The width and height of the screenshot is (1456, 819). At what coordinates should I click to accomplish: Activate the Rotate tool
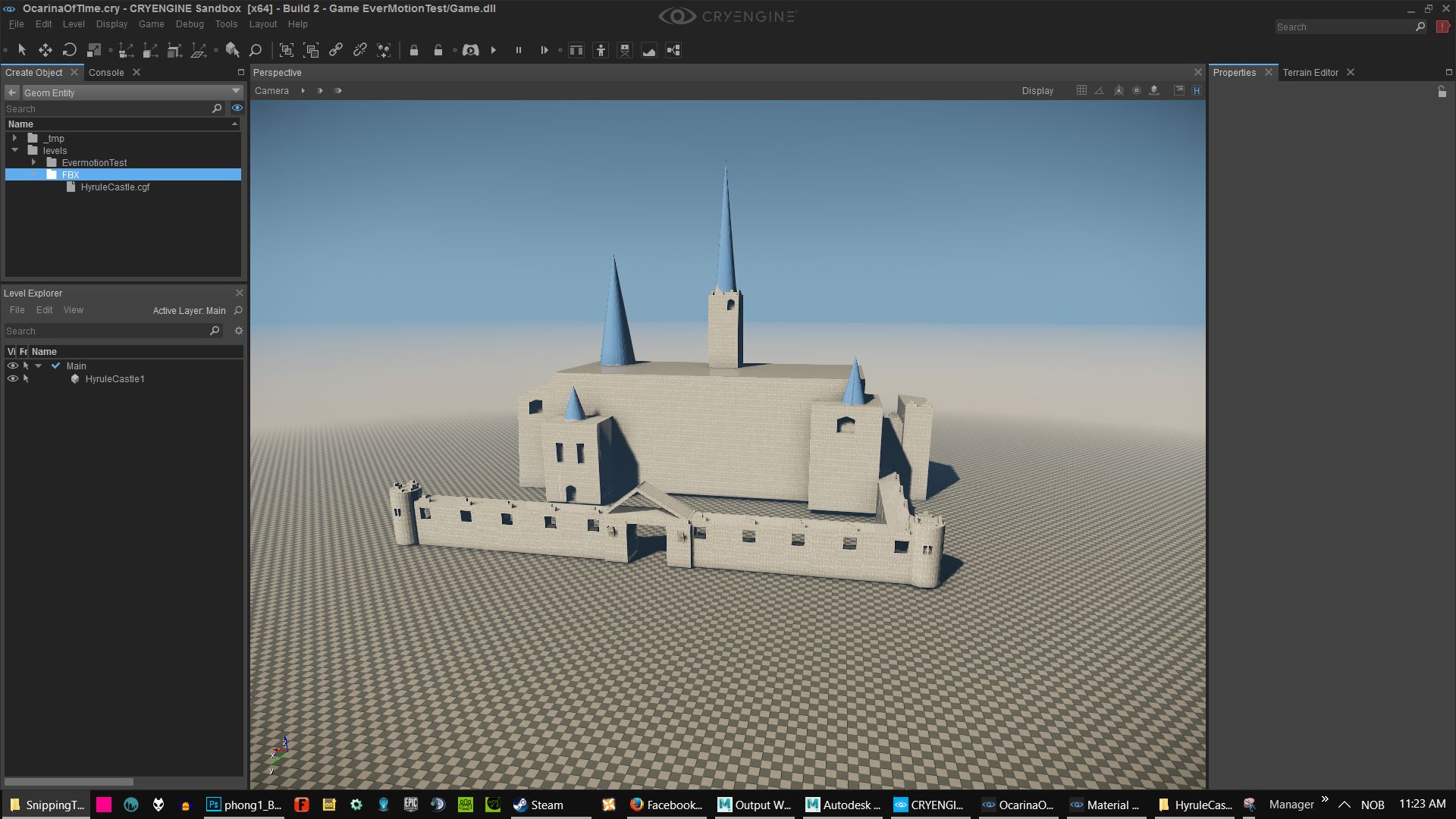point(70,50)
